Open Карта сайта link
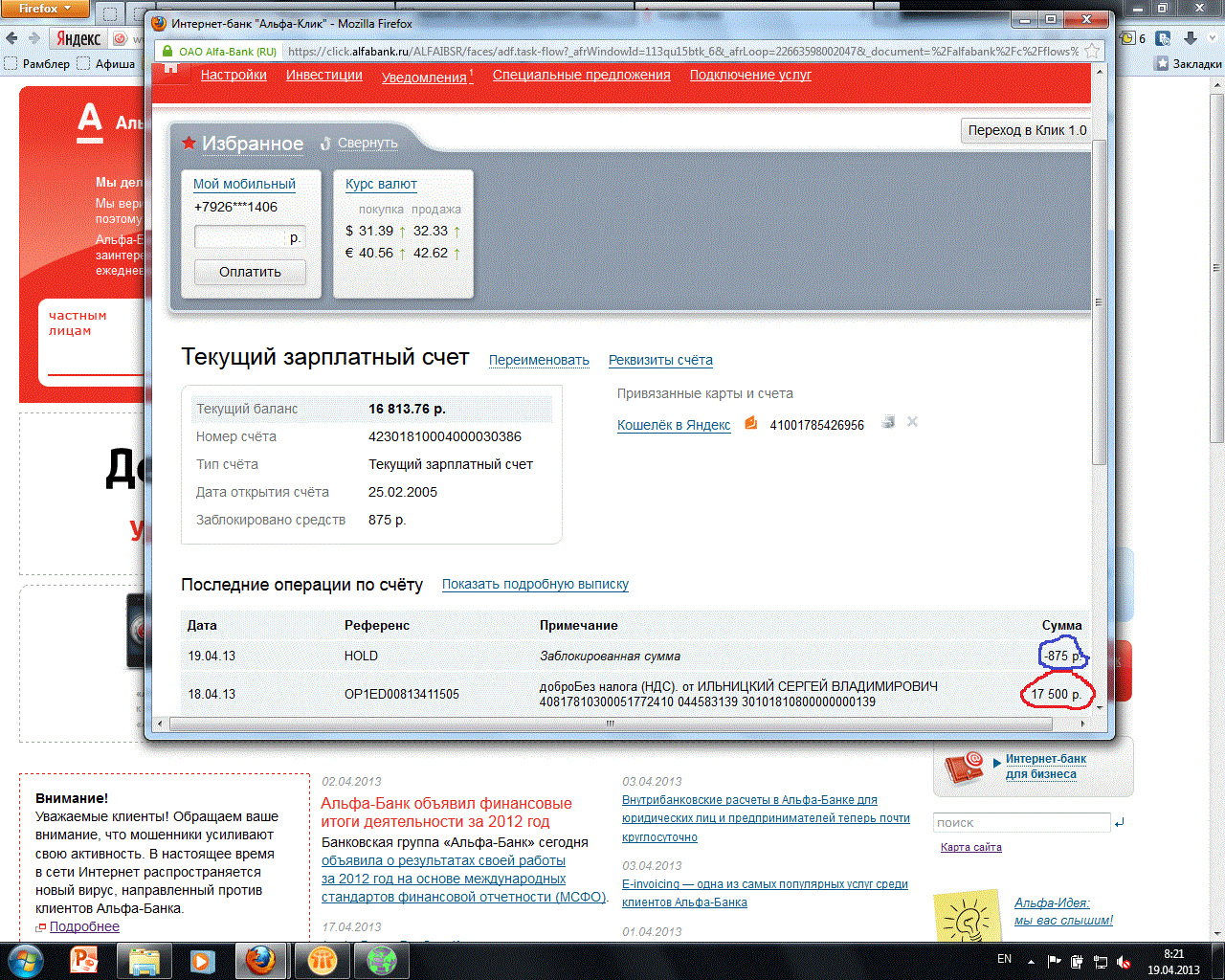Screen dimensions: 1225x980 coord(970,847)
